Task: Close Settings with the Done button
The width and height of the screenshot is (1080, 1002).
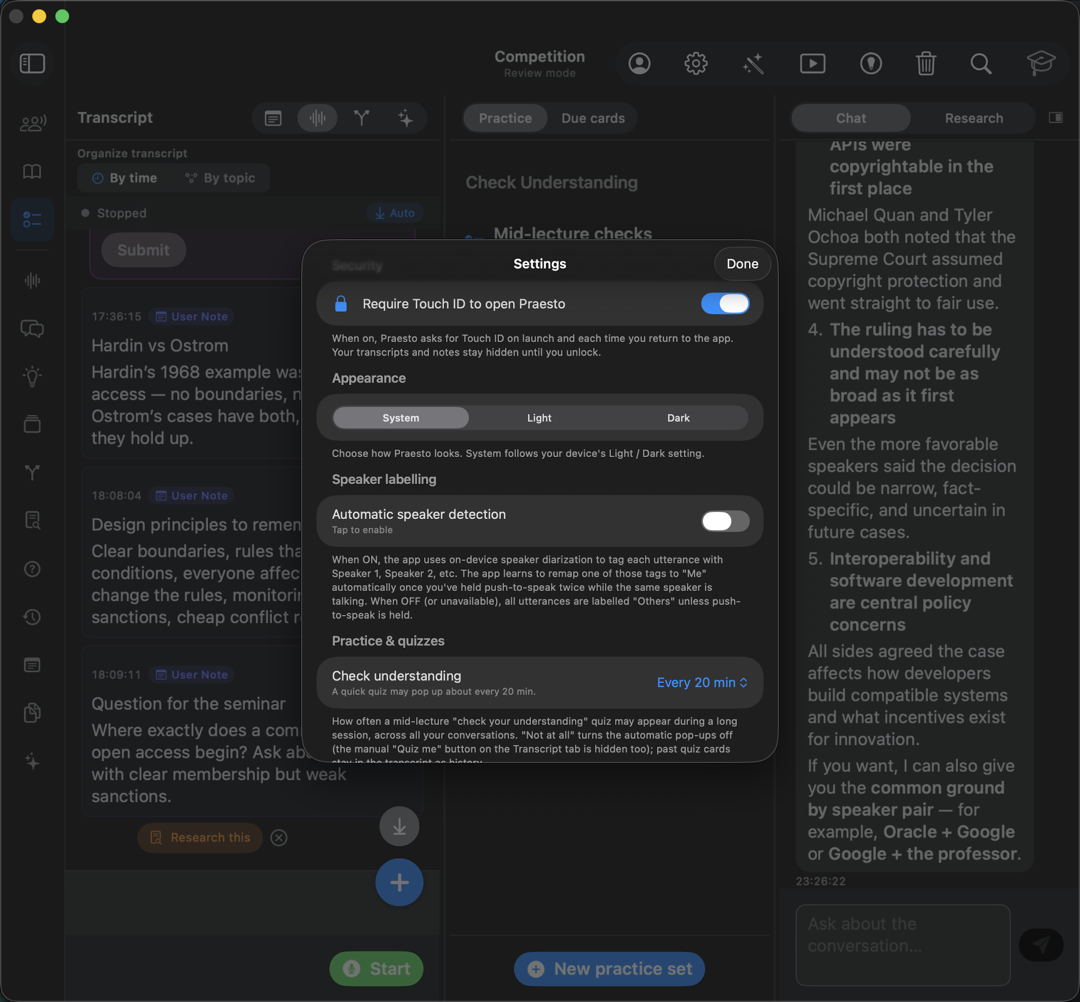Action: point(742,264)
